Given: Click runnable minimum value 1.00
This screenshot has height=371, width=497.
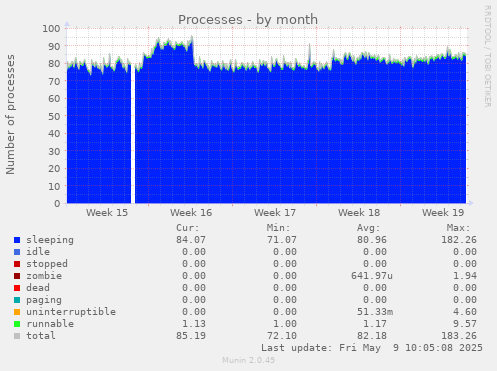Looking at the screenshot, I should coord(285,324).
